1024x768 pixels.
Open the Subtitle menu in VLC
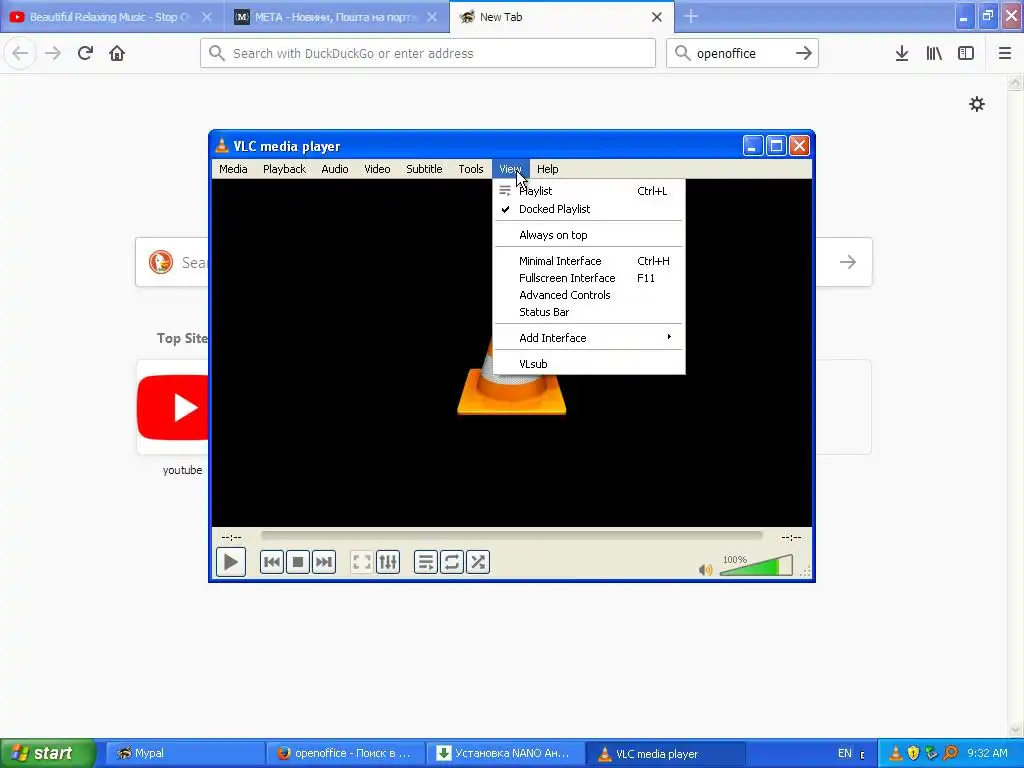click(424, 169)
